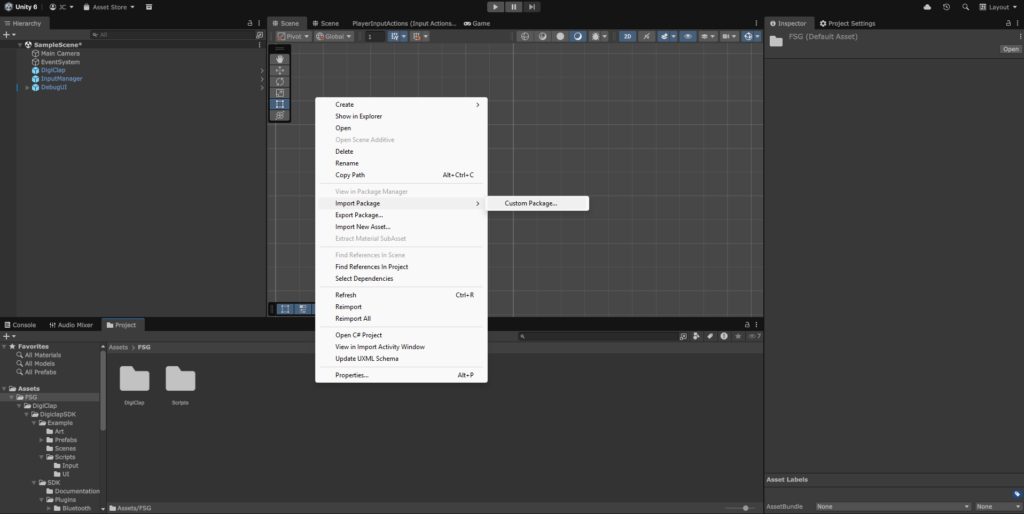Click Export Package in context menu
Screen dimensions: 1024x514
[x=358, y=215]
